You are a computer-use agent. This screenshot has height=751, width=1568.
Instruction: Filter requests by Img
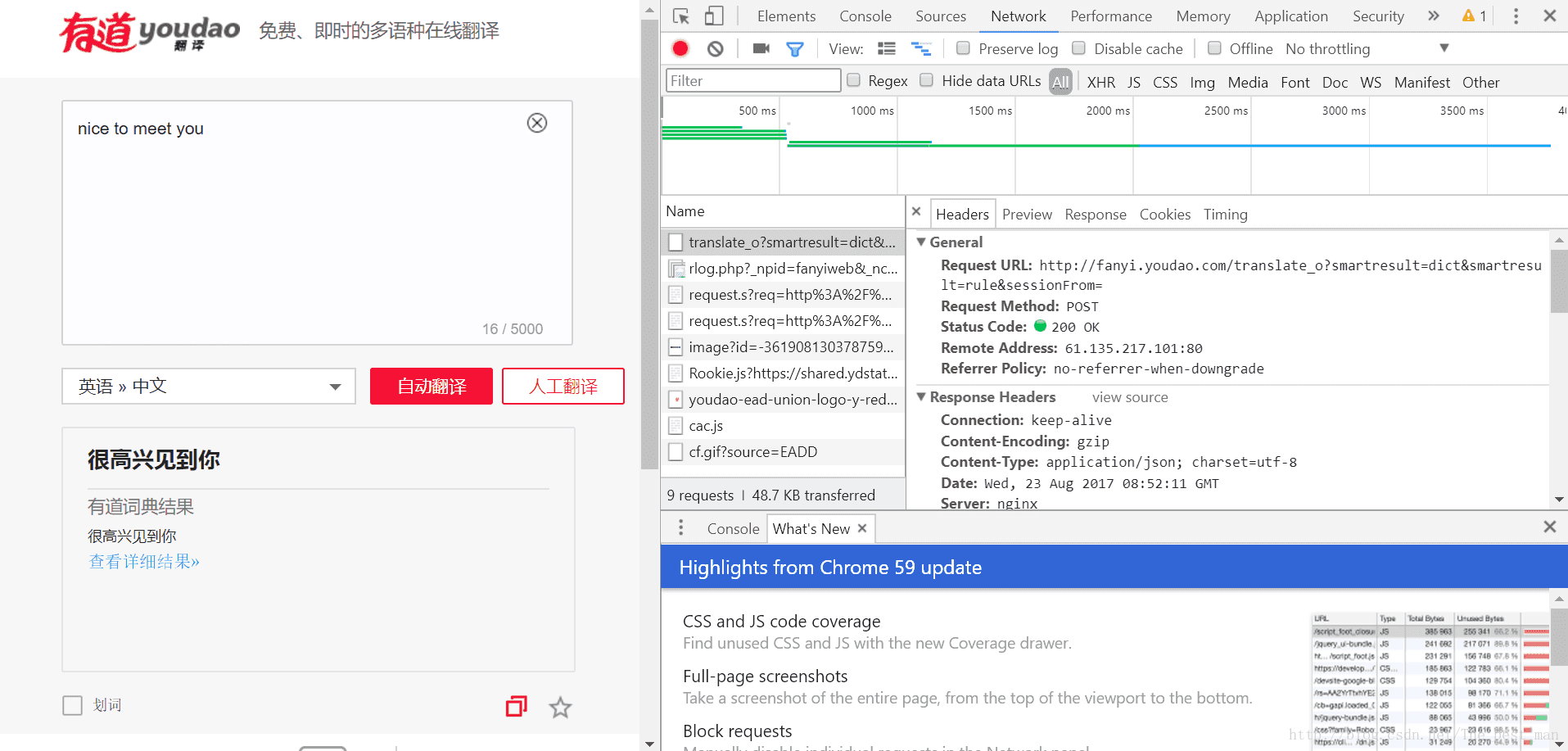[1202, 83]
